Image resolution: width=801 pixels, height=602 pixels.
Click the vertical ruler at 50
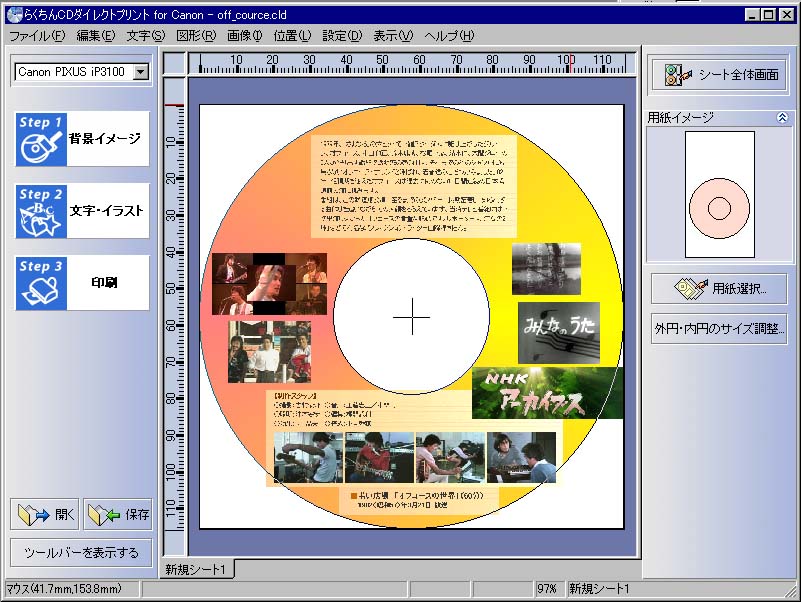[x=174, y=288]
